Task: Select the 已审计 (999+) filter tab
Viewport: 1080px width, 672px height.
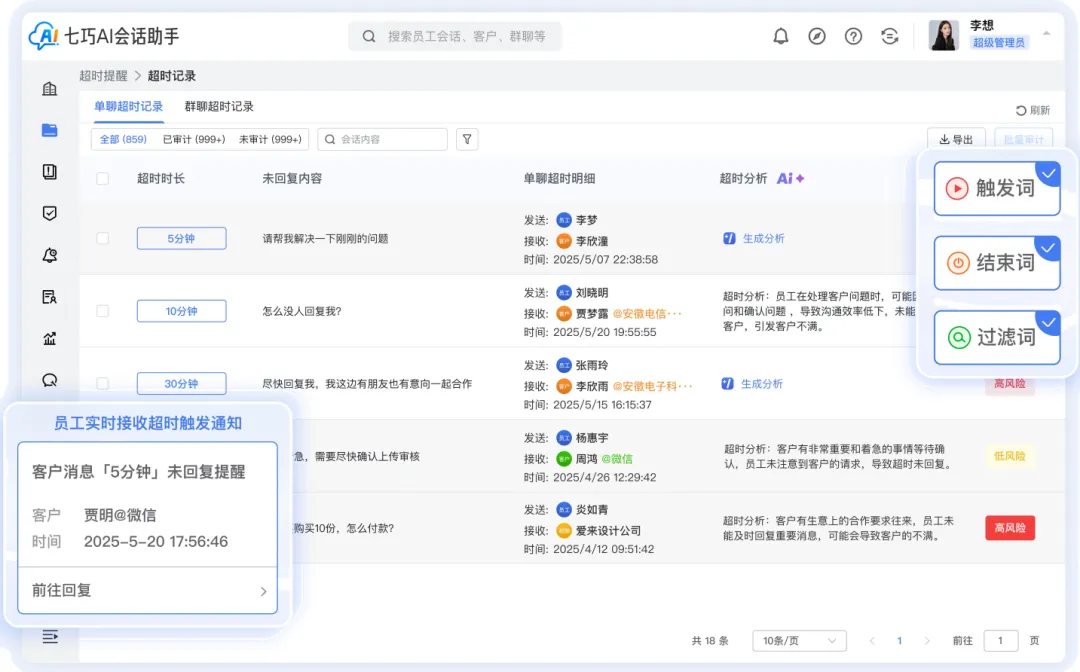Action: pos(194,139)
